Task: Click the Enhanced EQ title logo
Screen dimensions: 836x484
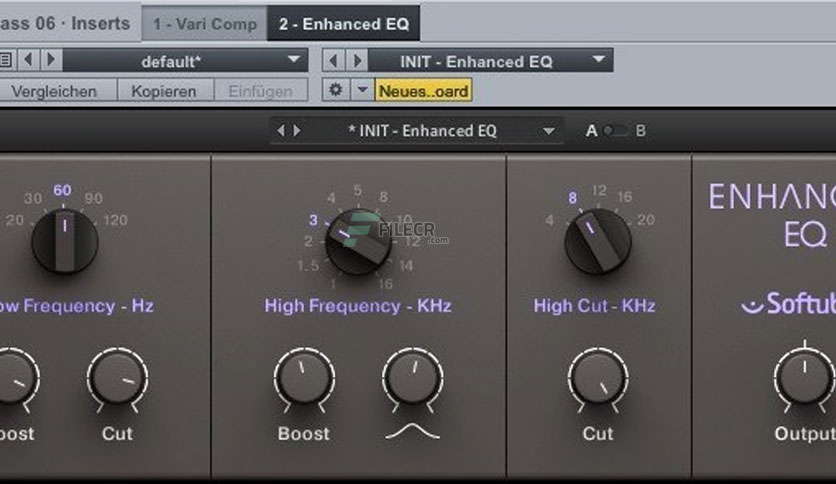Action: pyautogui.click(x=773, y=215)
